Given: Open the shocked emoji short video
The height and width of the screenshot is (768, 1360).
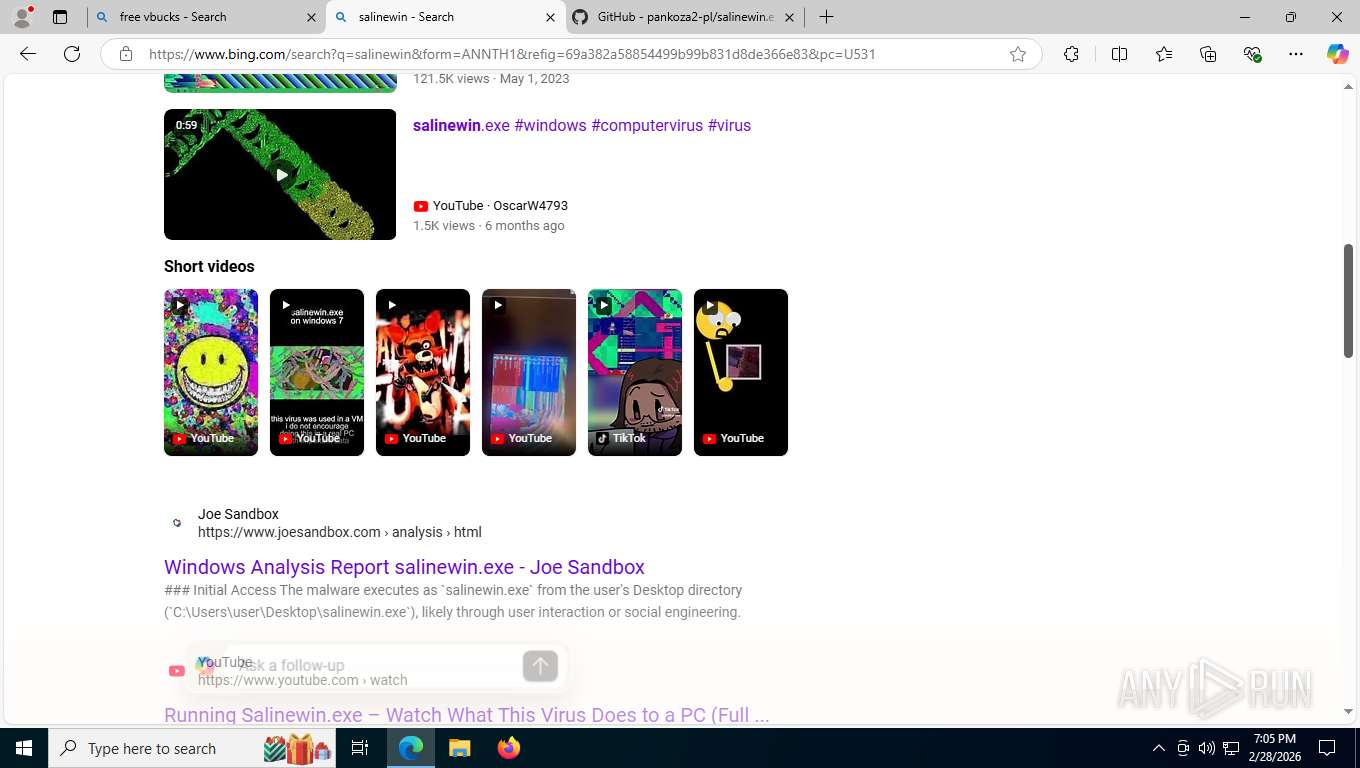Looking at the screenshot, I should point(741,372).
